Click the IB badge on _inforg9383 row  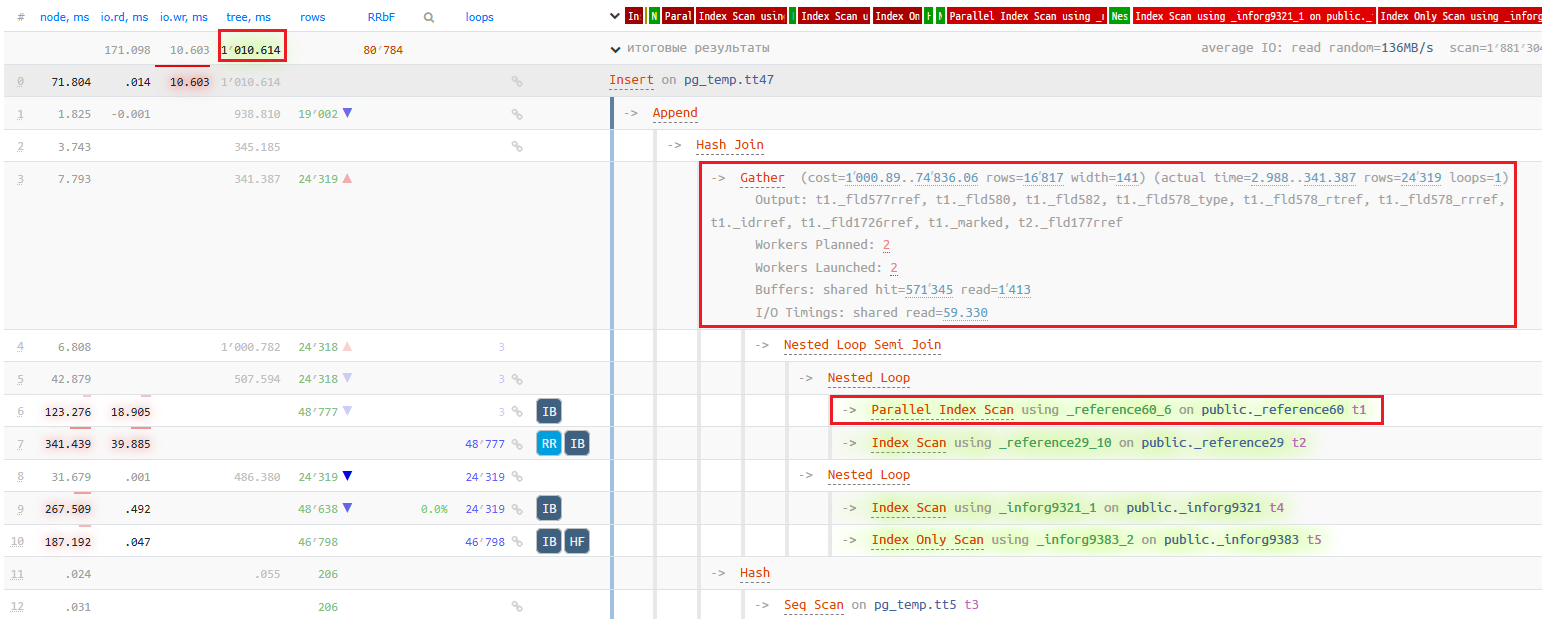549,541
